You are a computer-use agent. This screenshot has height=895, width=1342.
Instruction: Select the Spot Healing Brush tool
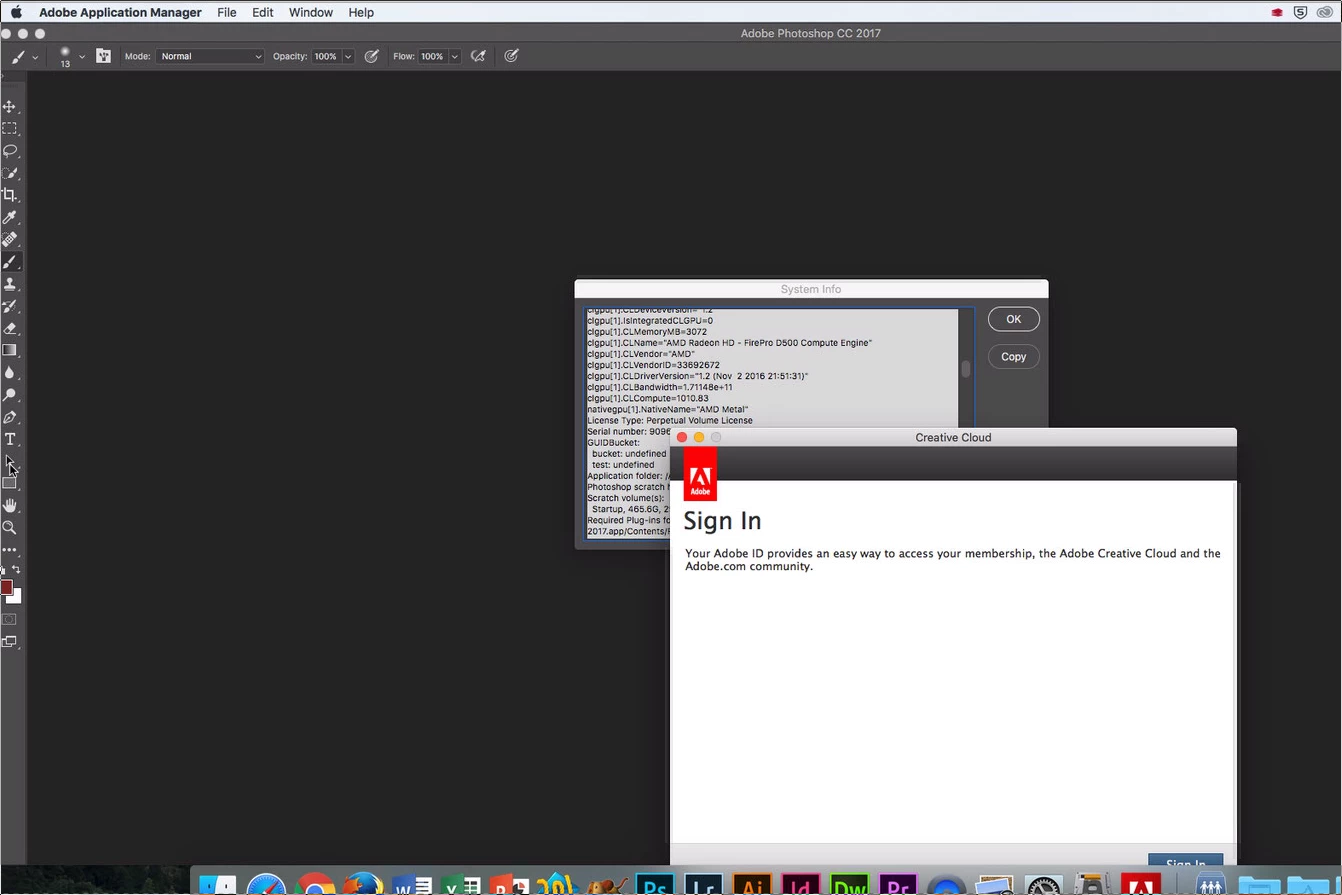10,239
